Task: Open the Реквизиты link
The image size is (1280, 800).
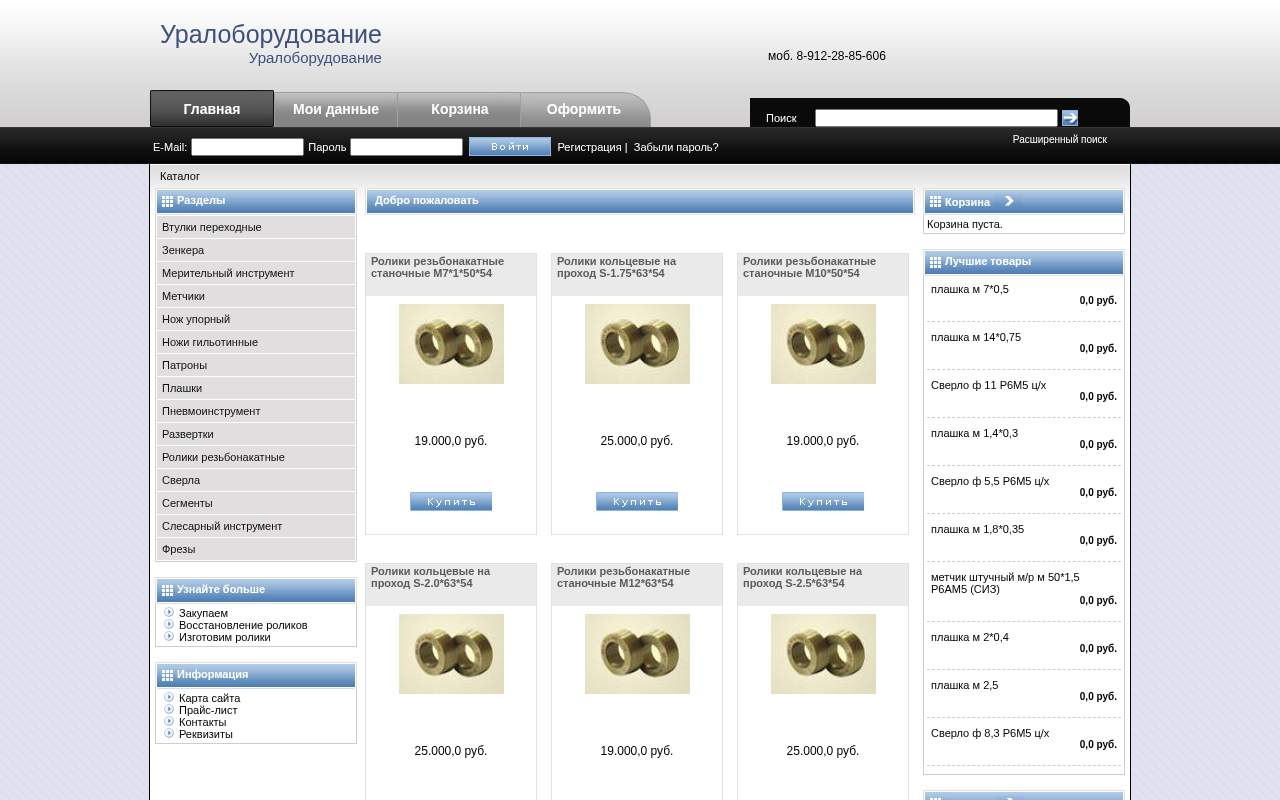Action: tap(206, 734)
